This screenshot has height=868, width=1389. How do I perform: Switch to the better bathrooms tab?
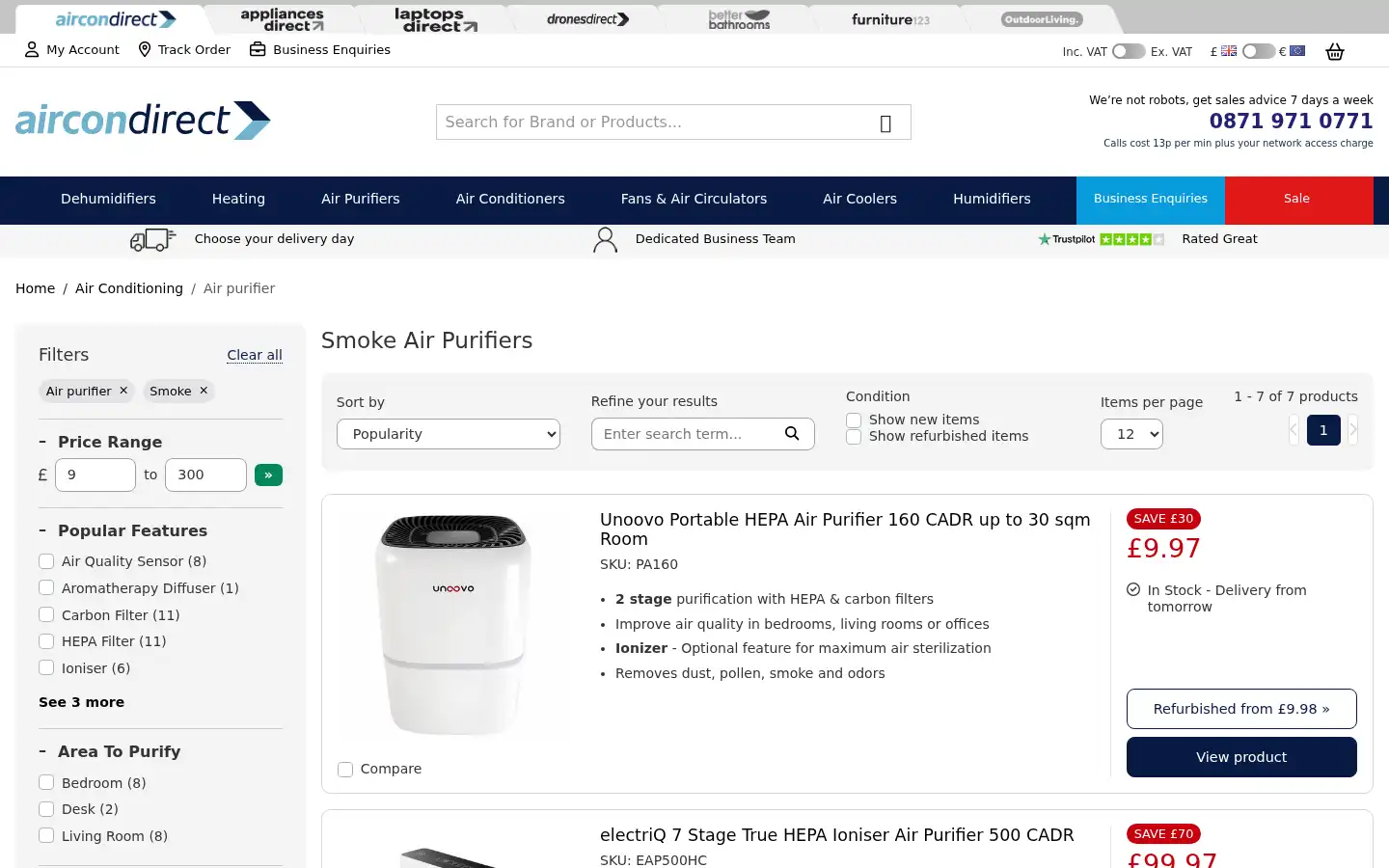[x=739, y=19]
